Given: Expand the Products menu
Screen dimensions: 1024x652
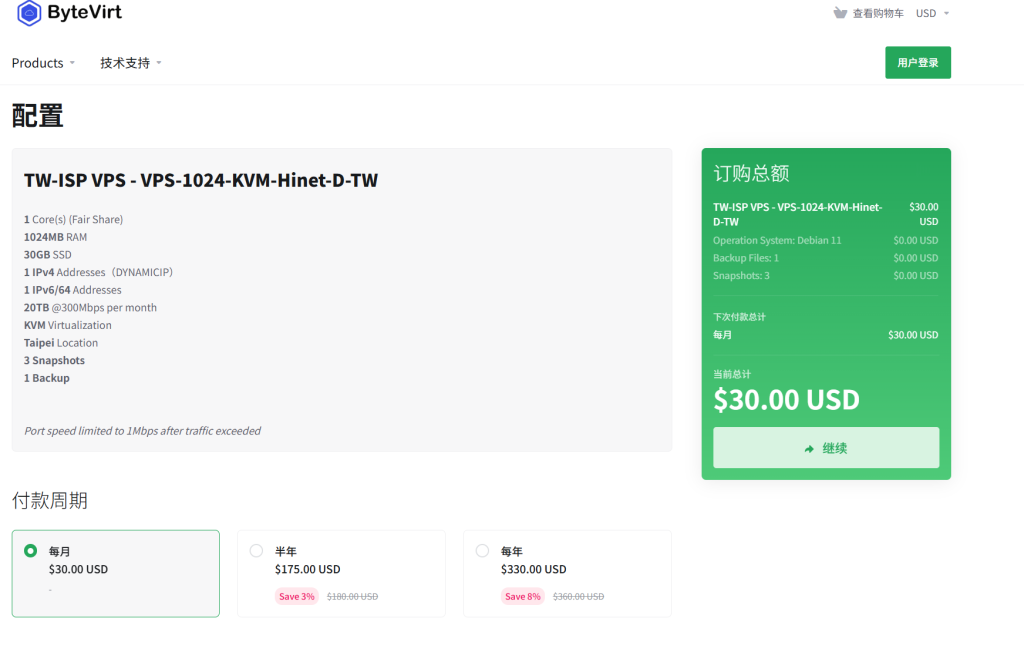Looking at the screenshot, I should pos(43,63).
